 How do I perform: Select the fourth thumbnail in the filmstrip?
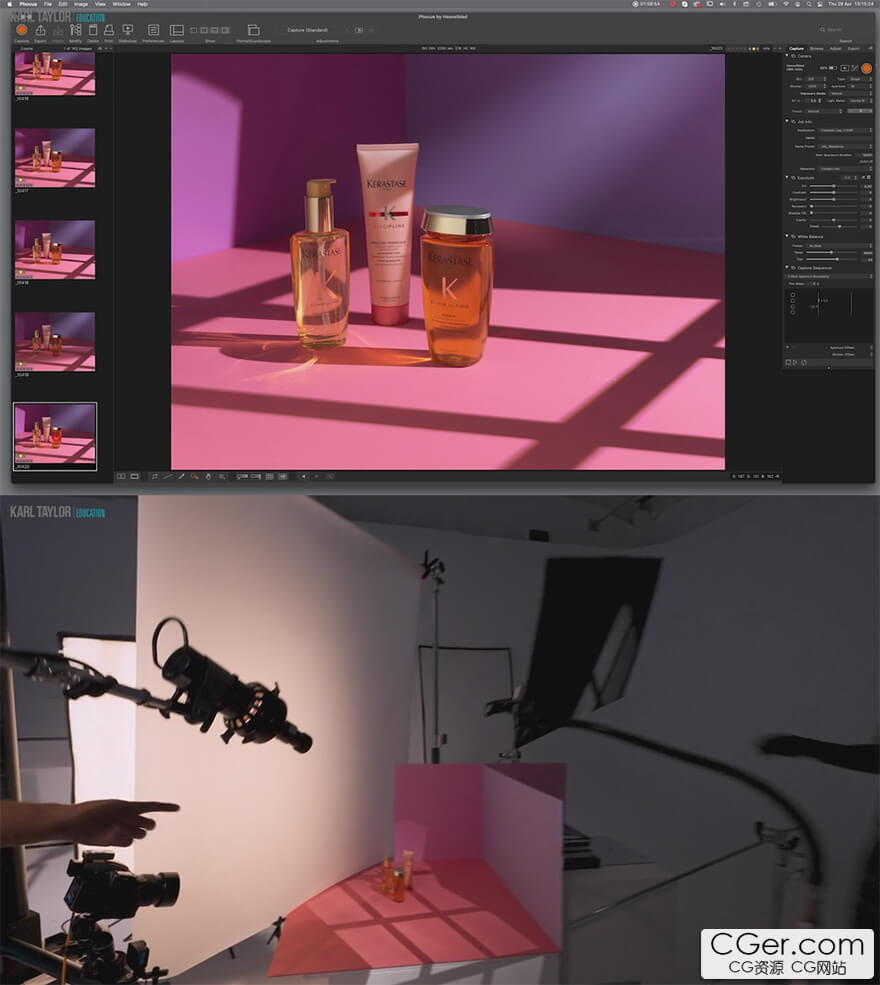55,342
